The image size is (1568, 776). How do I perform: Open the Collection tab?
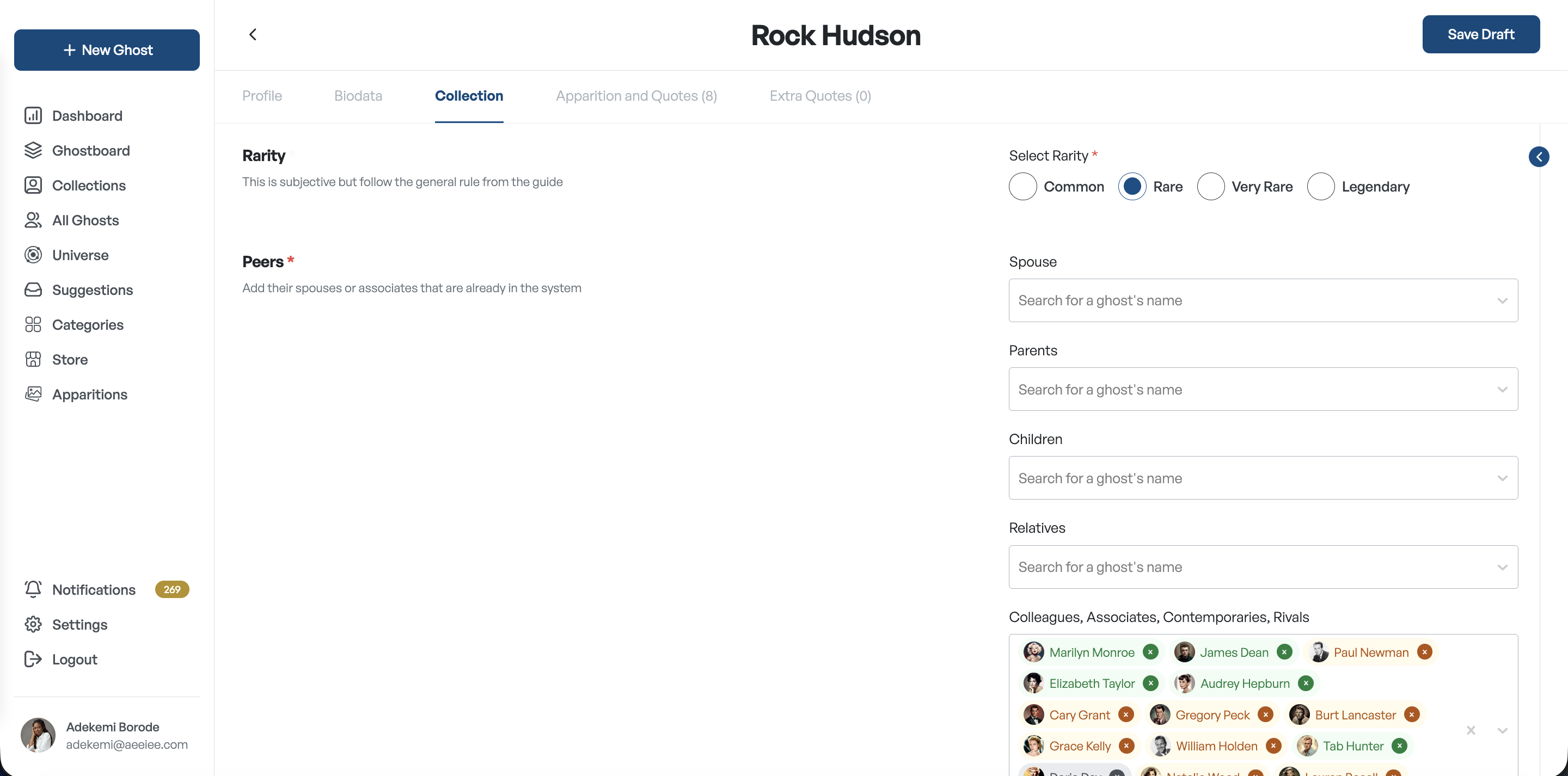point(469,96)
